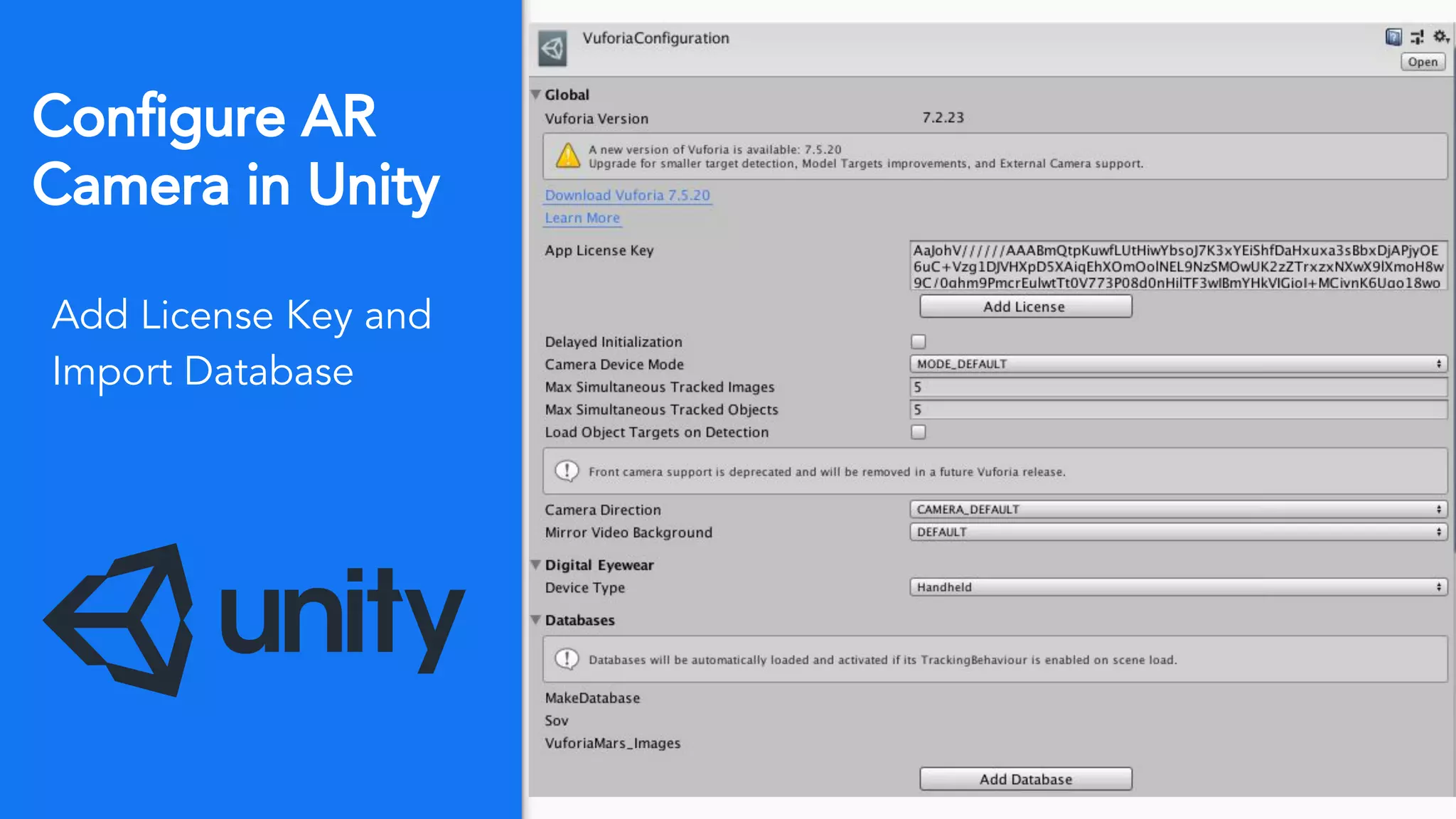Click the Open button in inspector header

pyautogui.click(x=1423, y=62)
